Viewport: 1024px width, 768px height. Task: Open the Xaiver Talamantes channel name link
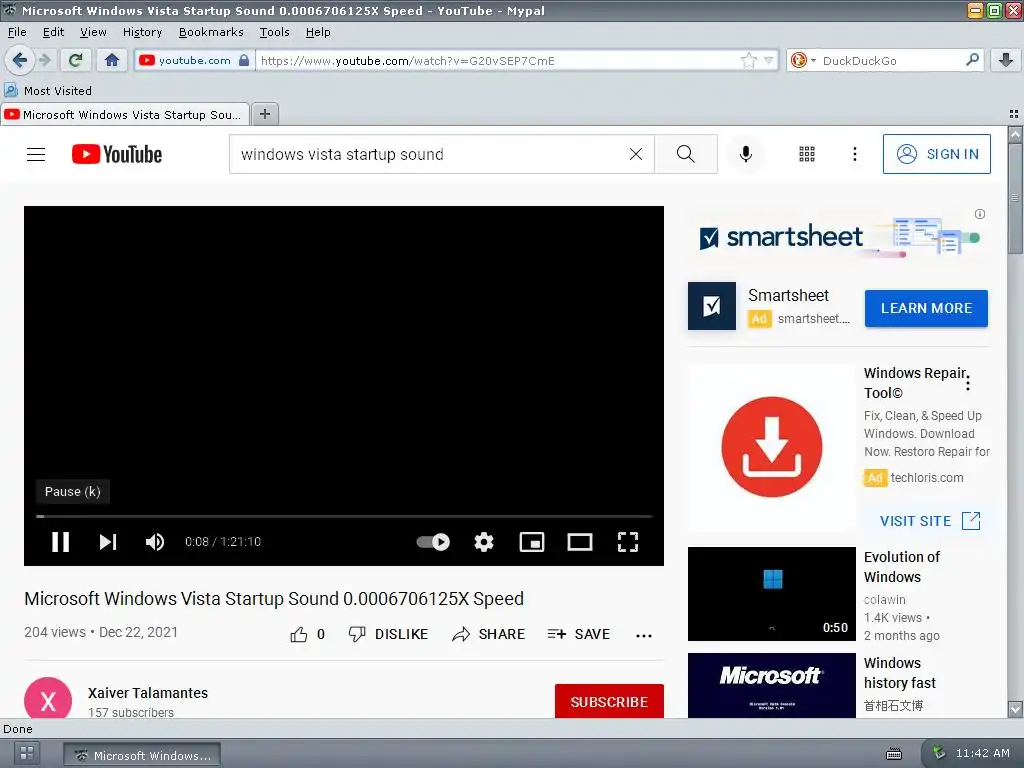148,693
